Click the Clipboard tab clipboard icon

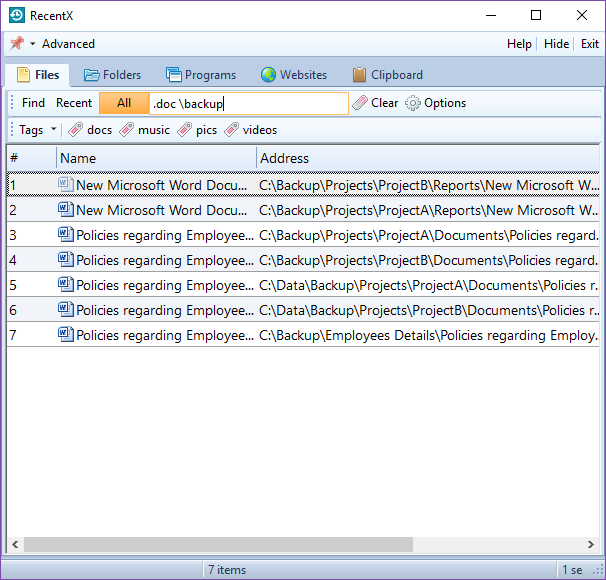[359, 75]
